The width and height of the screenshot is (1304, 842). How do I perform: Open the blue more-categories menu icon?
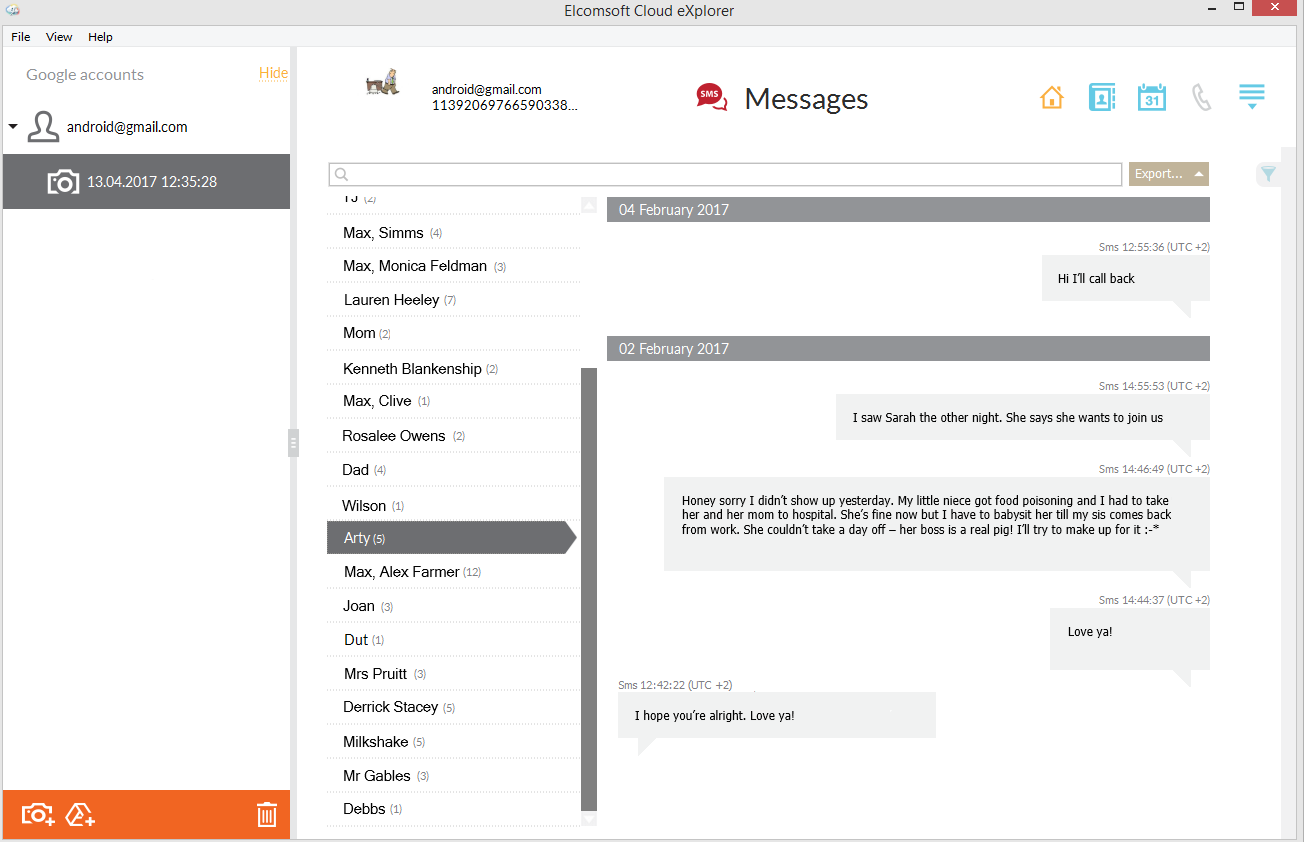click(x=1251, y=97)
